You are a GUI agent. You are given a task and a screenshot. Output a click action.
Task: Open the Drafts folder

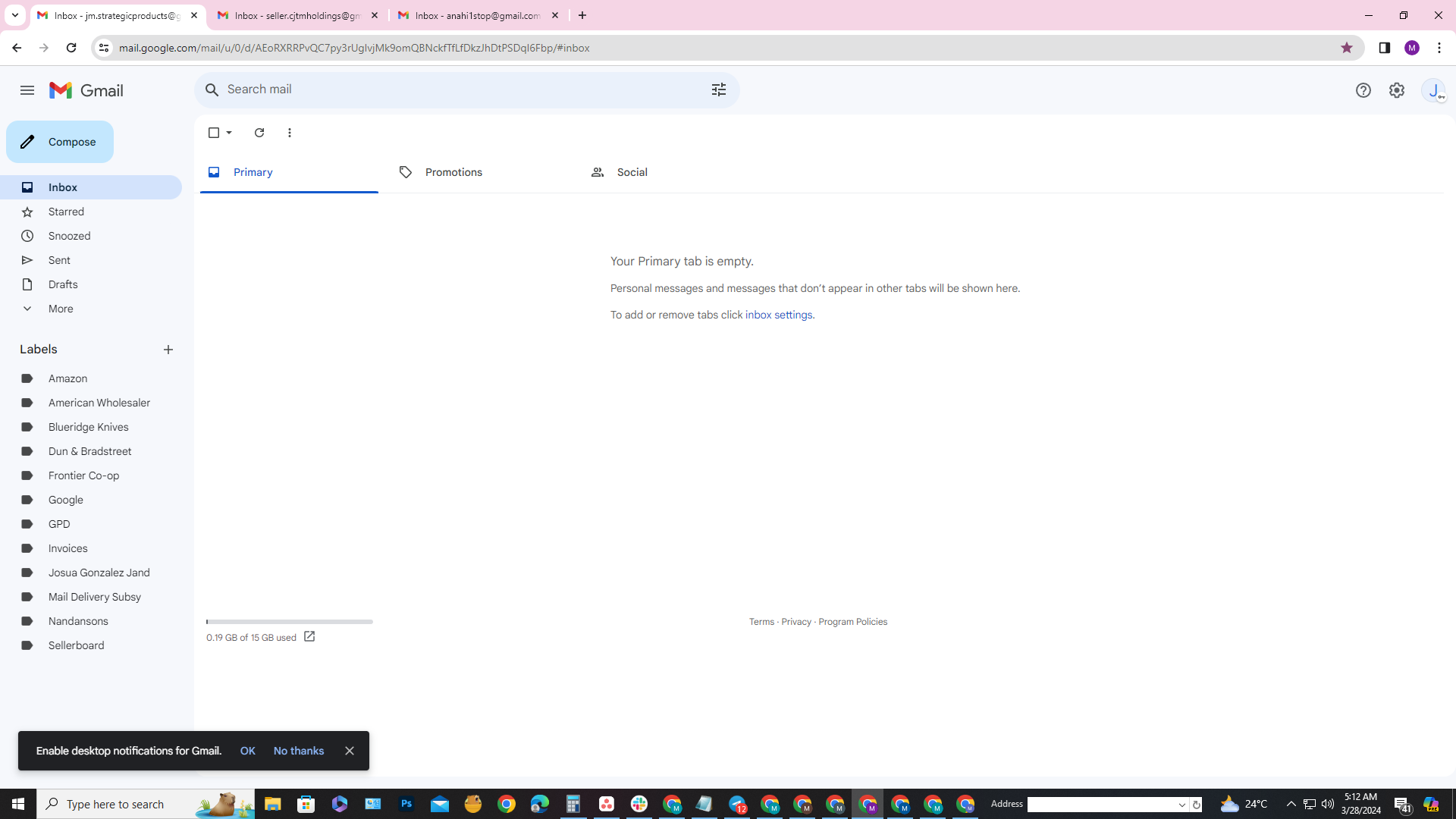coord(91,284)
